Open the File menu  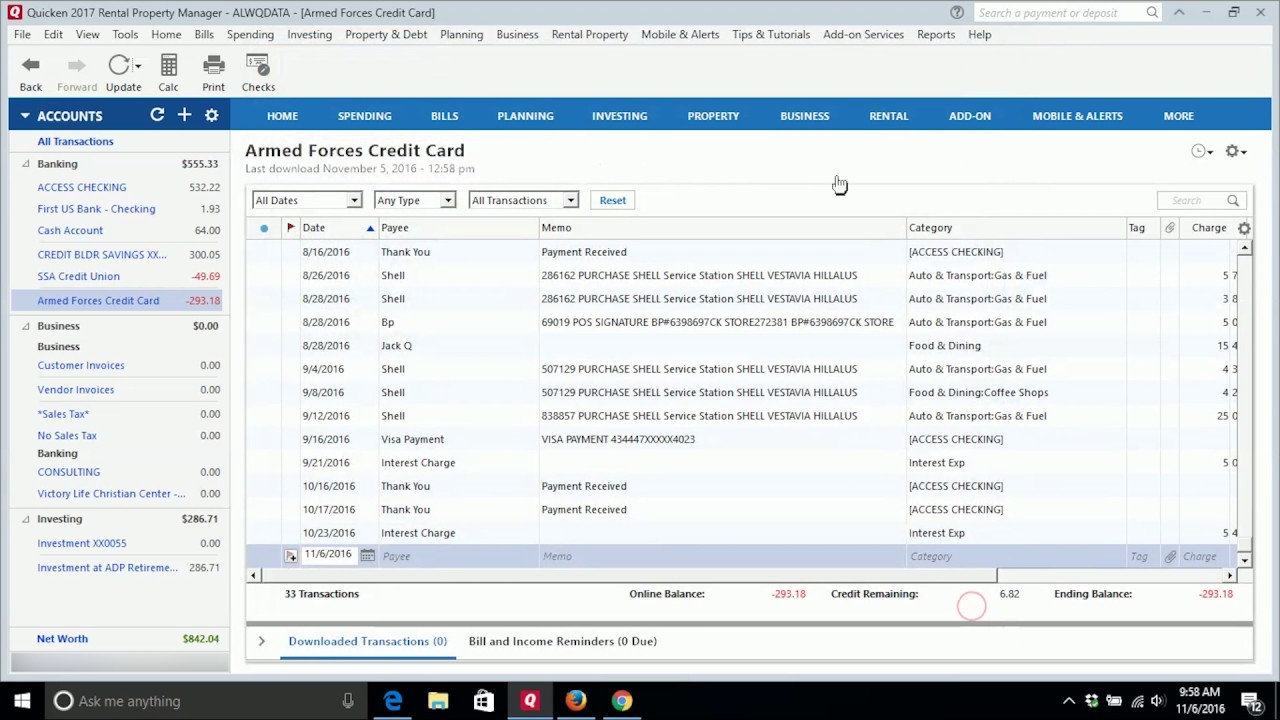pos(22,34)
